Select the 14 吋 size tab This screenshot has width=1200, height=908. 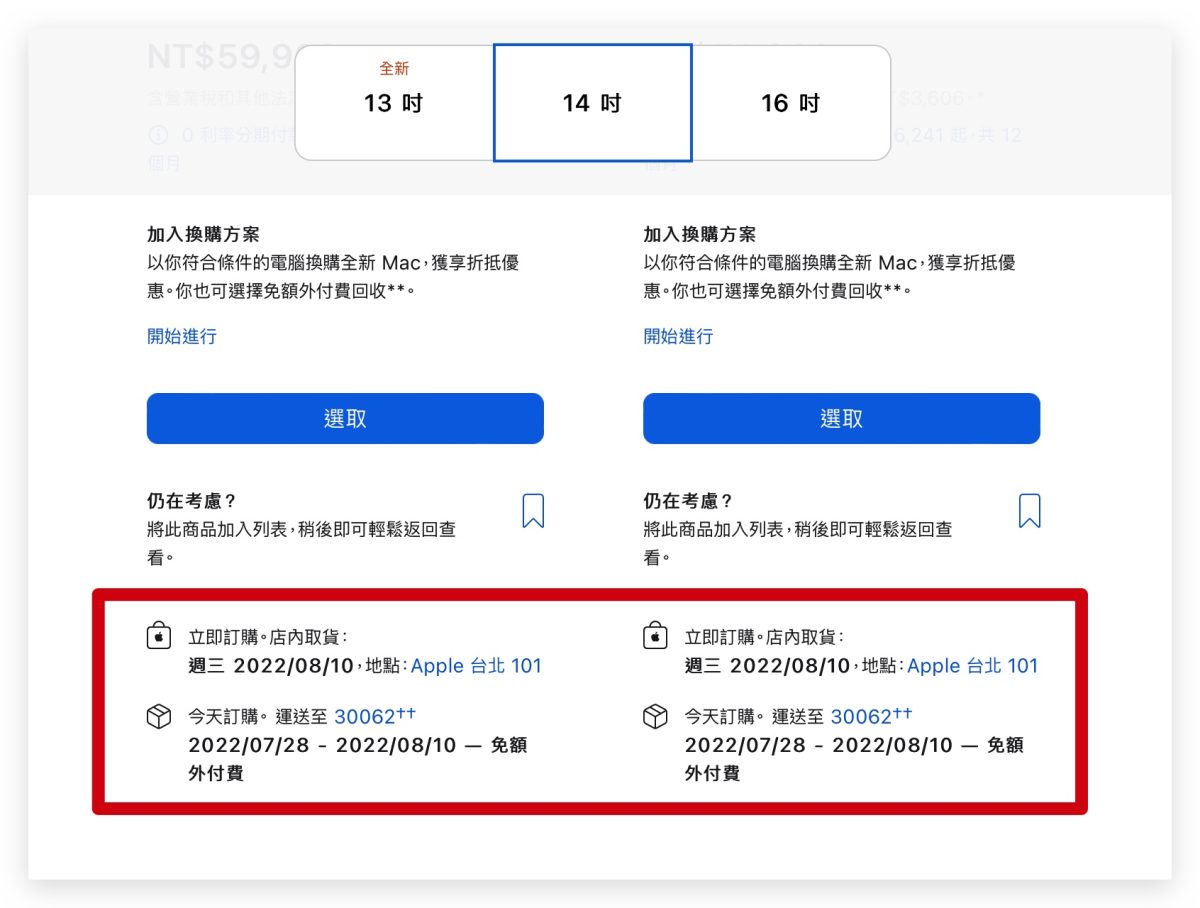pyautogui.click(x=592, y=102)
